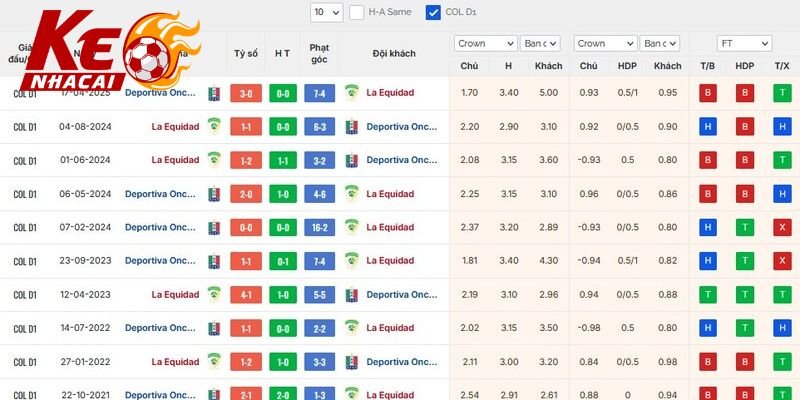Open the second Crown bookmaker dropdown
The width and height of the screenshot is (800, 400).
click(605, 44)
